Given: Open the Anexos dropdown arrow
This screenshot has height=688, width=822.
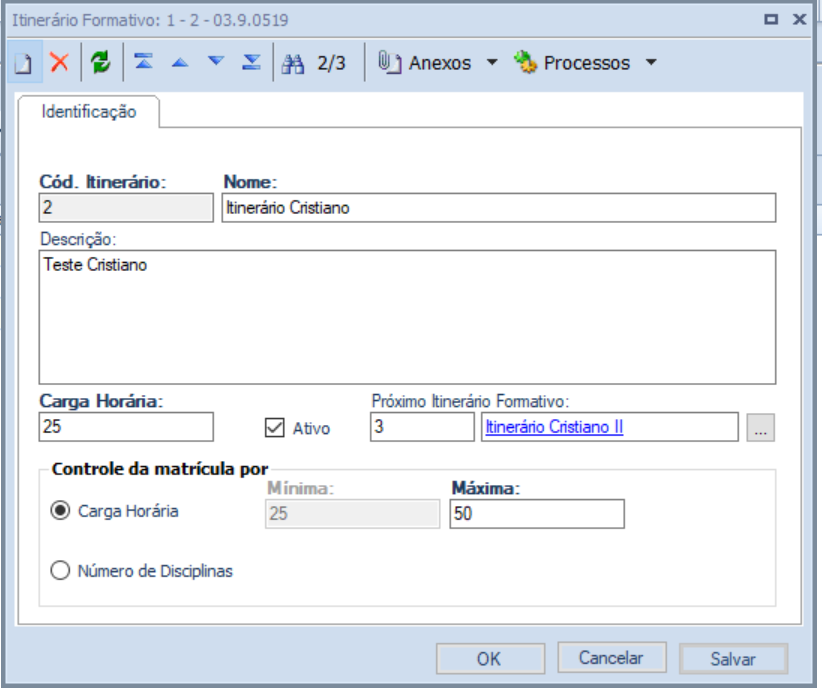Looking at the screenshot, I should click(492, 62).
